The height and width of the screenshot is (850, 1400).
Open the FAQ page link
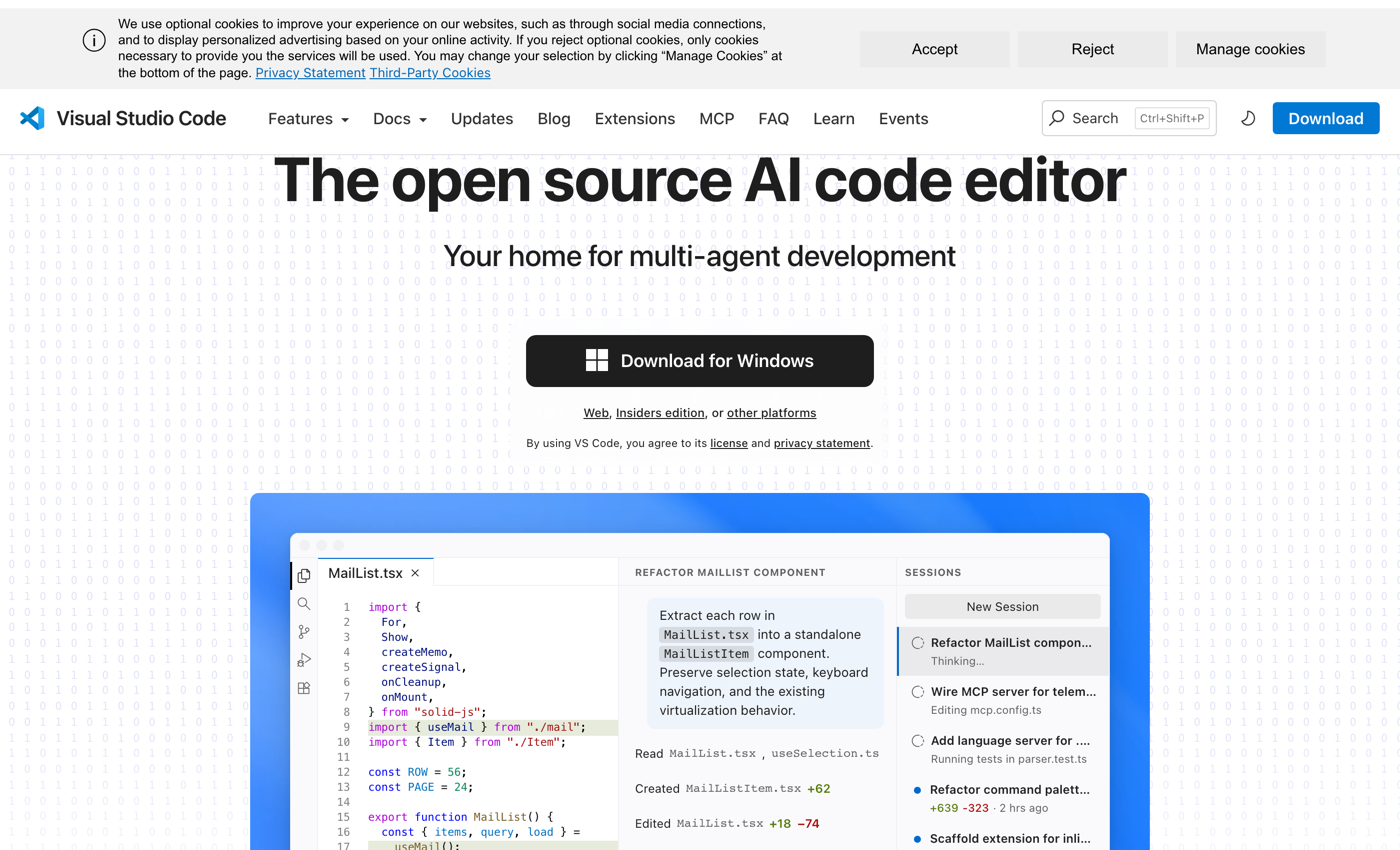tap(774, 118)
